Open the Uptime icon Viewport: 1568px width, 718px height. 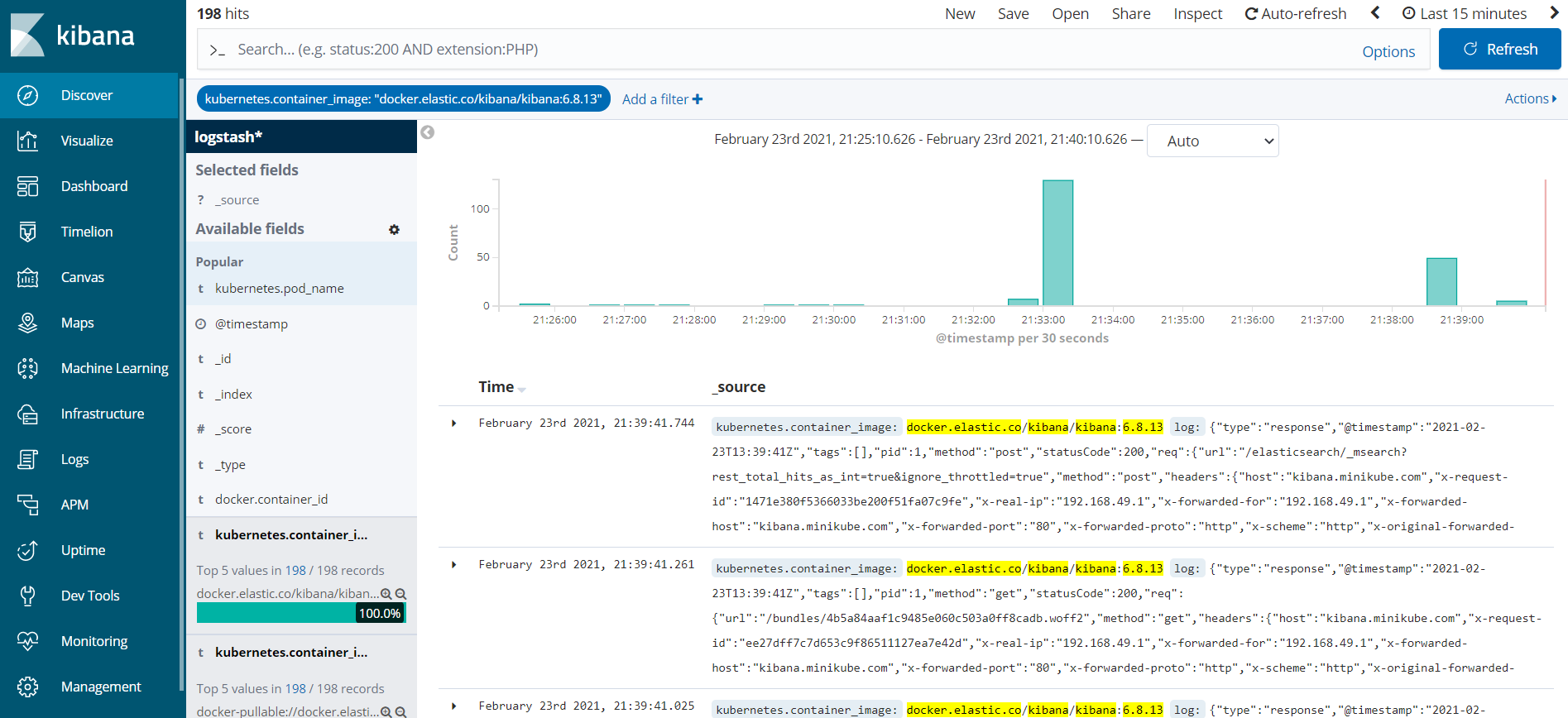pos(27,550)
